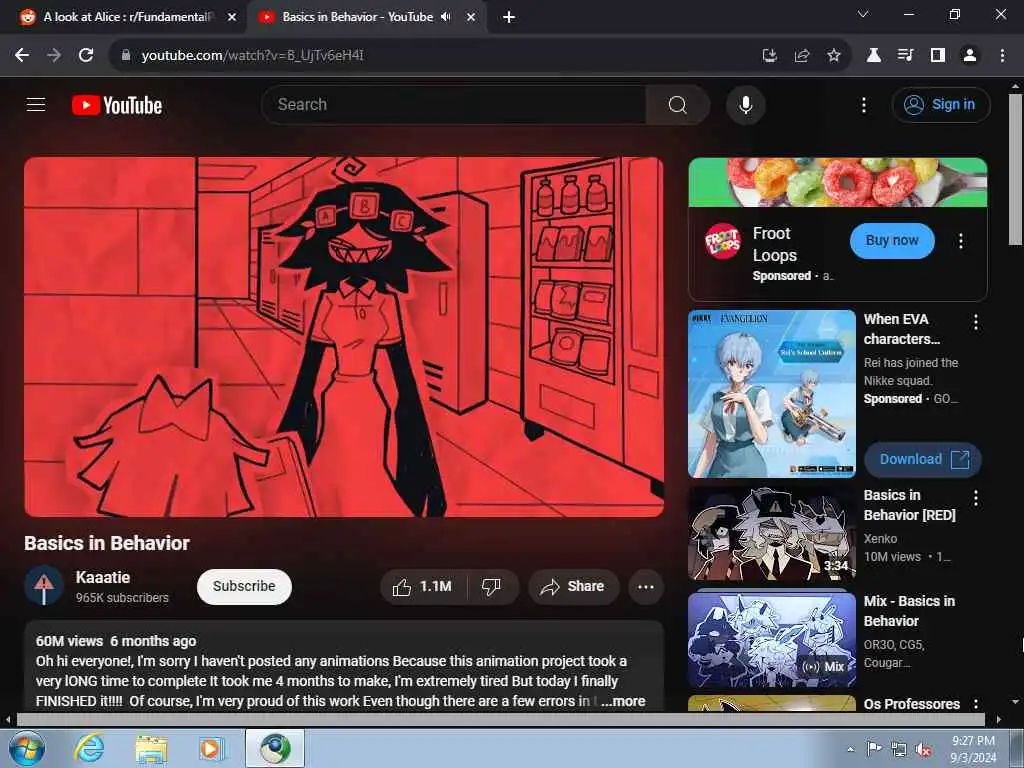The width and height of the screenshot is (1024, 768).
Task: Focus the YouTube Search field
Action: tap(454, 104)
